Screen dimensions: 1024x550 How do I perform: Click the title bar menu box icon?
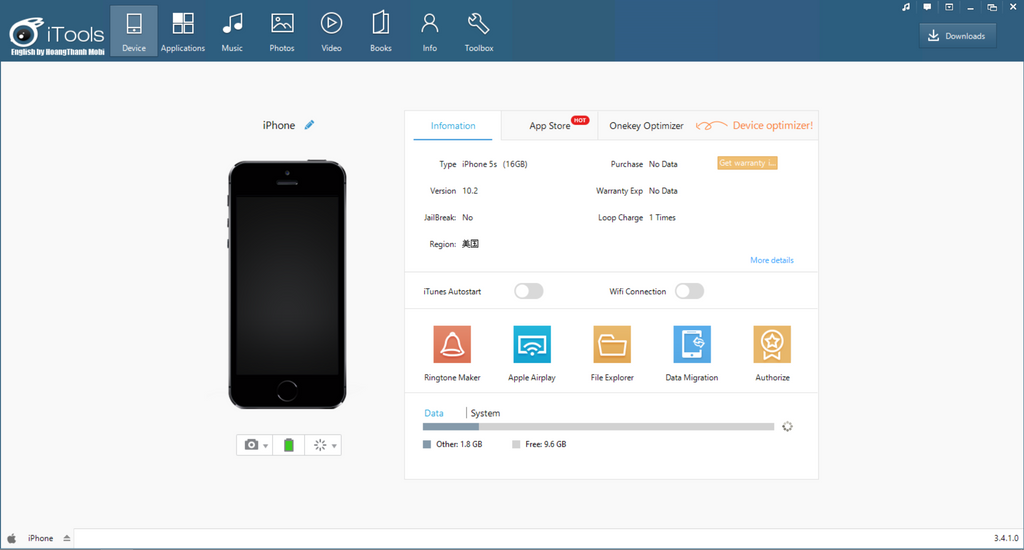click(x=949, y=7)
